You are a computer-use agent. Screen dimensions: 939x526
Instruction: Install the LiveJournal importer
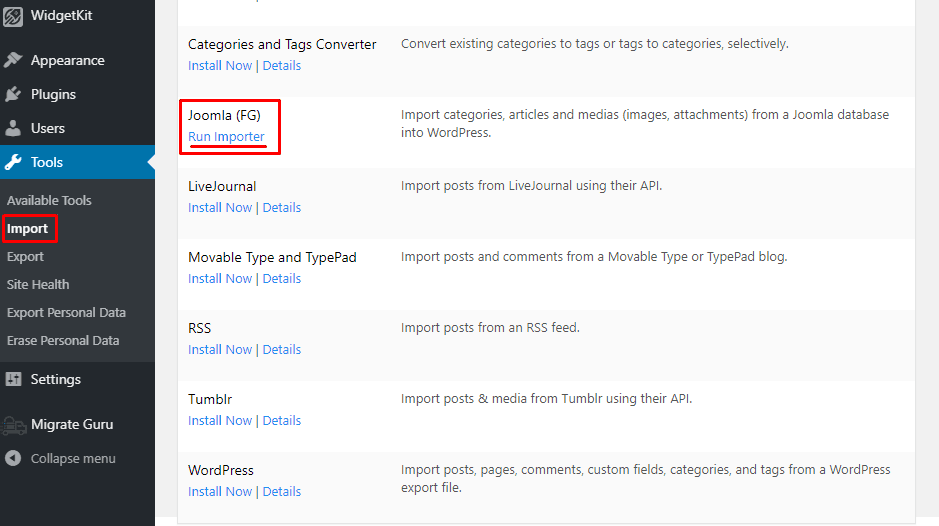coord(220,207)
